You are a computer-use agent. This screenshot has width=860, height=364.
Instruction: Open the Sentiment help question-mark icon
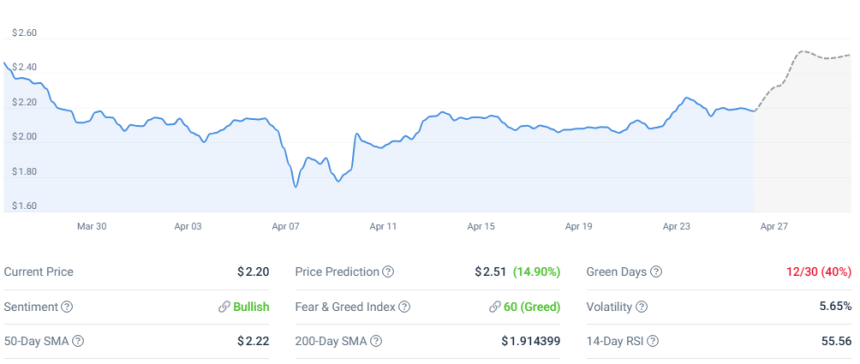point(67,307)
